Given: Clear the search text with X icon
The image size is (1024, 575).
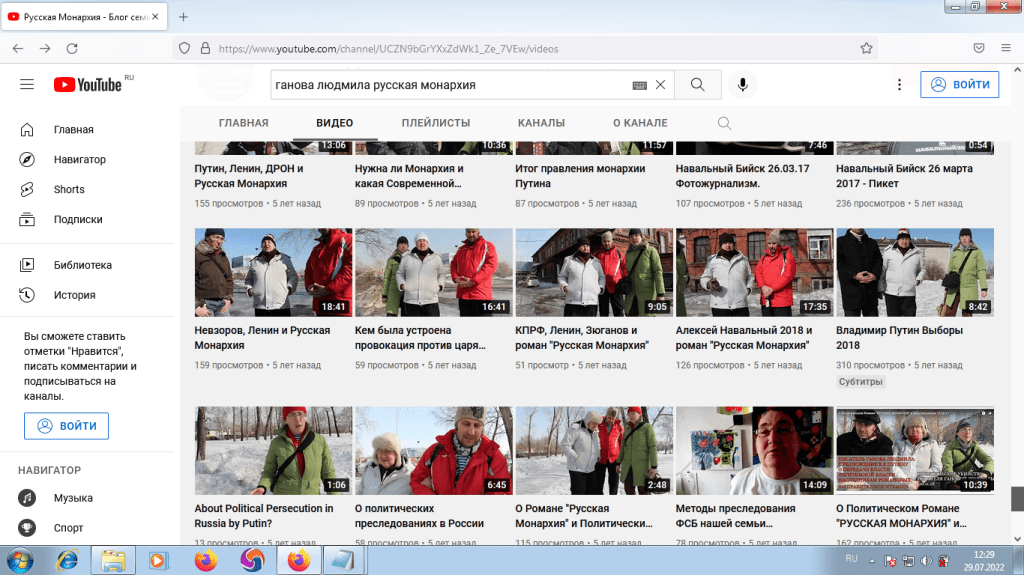Looking at the screenshot, I should (660, 85).
